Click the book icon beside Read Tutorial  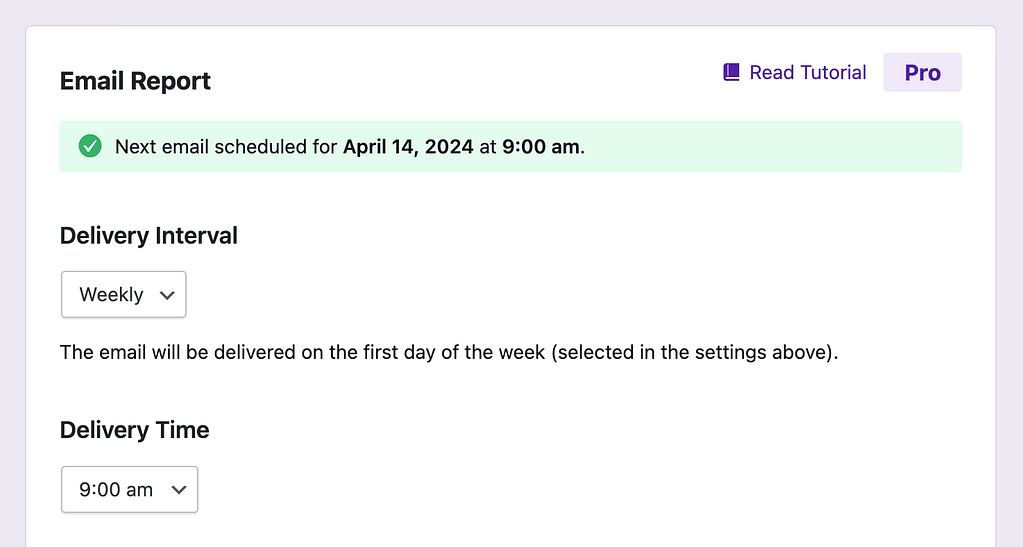point(731,72)
